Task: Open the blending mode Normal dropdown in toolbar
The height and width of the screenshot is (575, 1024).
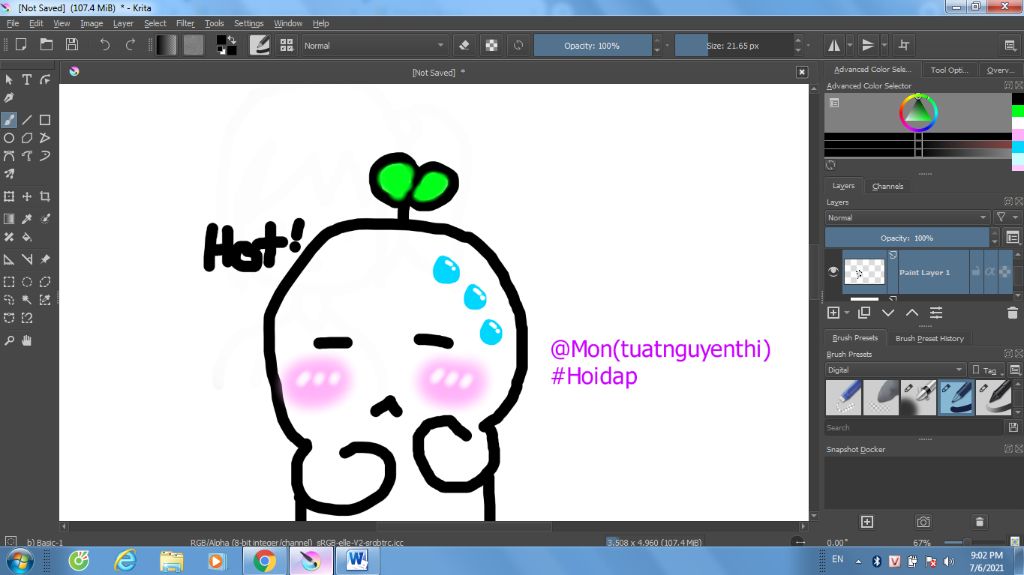Action: pyautogui.click(x=374, y=46)
